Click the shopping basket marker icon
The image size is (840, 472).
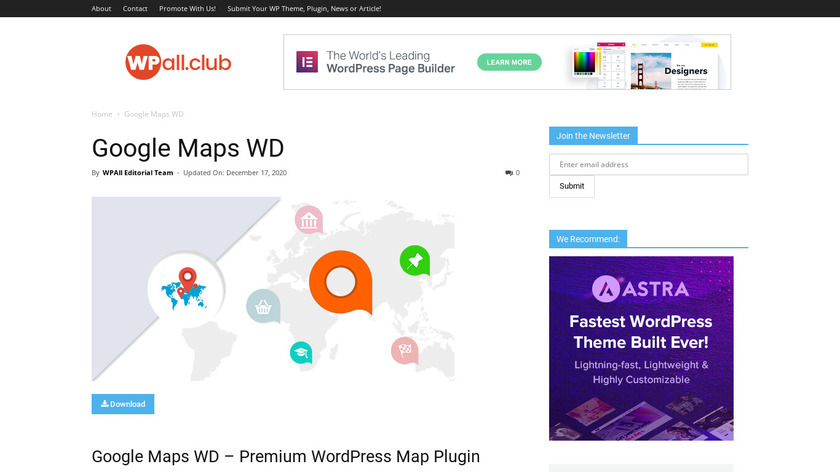263,306
